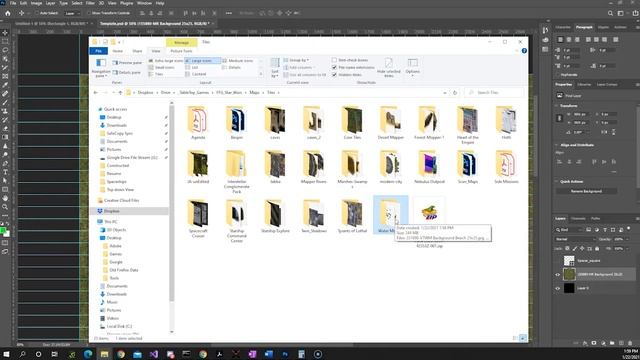Collapse the Align and Distribute section
Screen dimensions: 640x360
click(x=557, y=145)
